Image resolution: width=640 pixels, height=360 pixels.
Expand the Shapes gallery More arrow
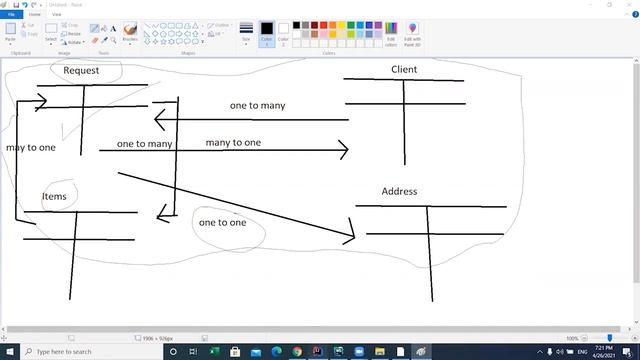(x=202, y=42)
